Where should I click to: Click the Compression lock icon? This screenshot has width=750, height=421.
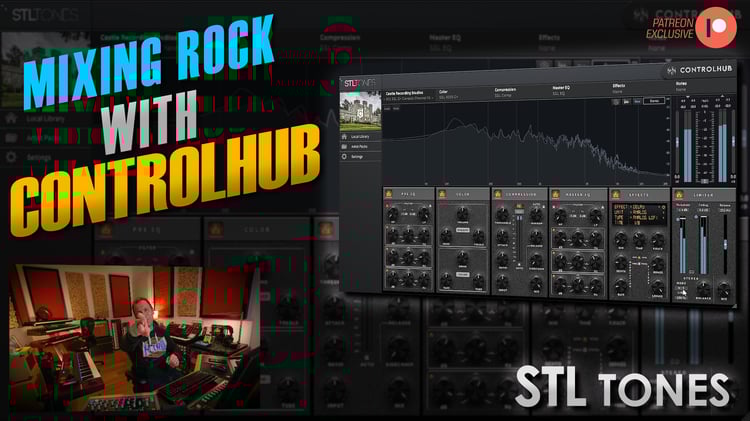point(544,207)
